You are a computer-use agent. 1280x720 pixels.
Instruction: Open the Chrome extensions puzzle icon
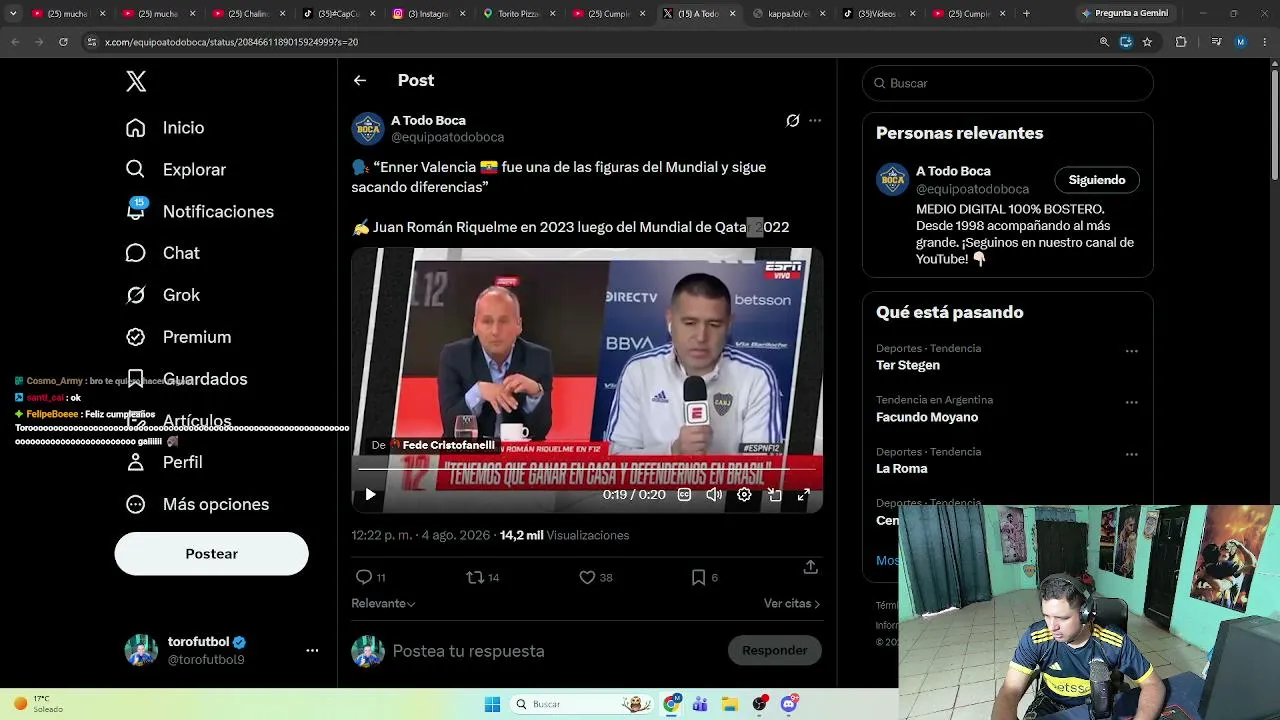pos(1181,42)
